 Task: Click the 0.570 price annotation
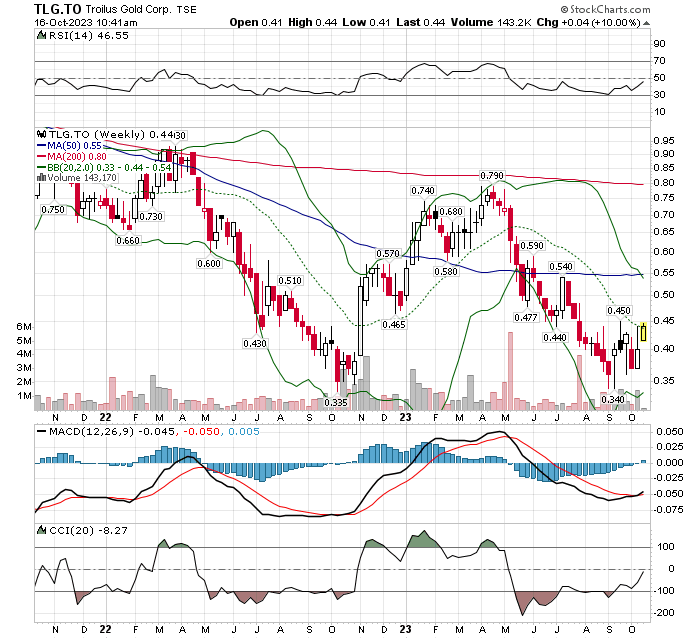[388, 254]
